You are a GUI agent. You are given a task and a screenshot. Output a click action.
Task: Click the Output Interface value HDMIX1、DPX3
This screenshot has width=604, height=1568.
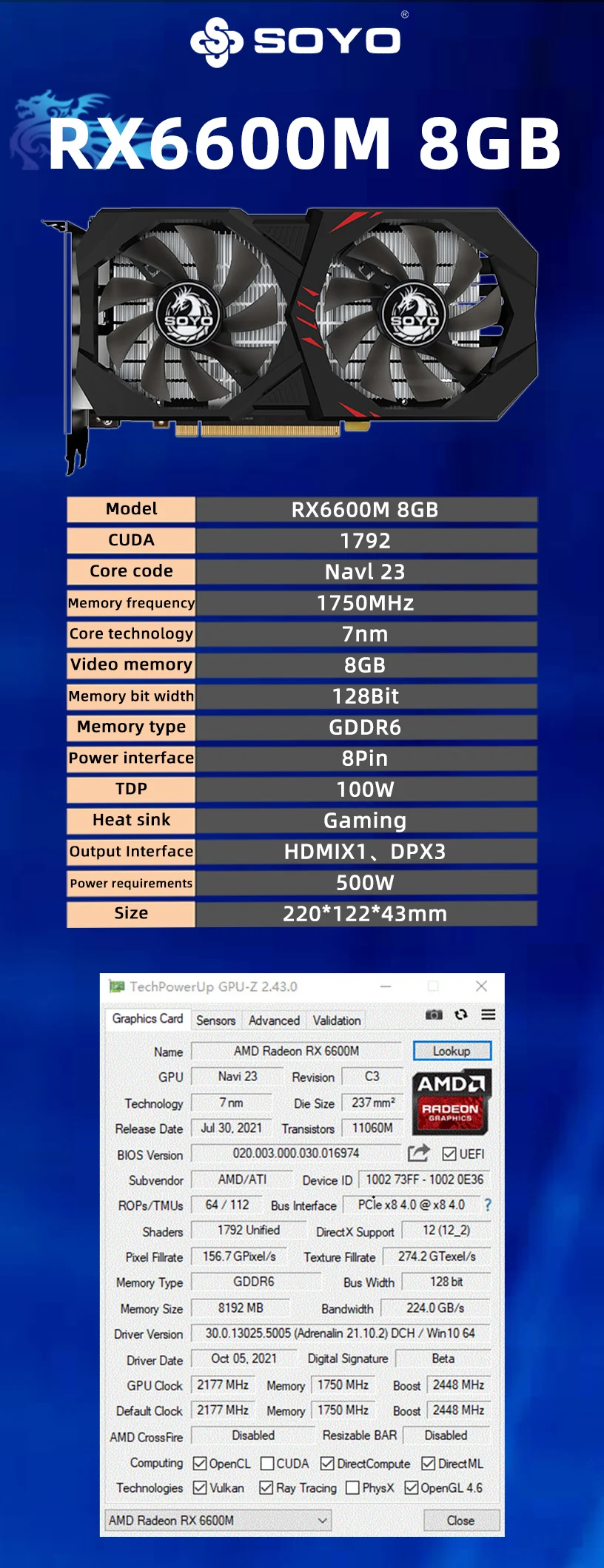tap(366, 852)
